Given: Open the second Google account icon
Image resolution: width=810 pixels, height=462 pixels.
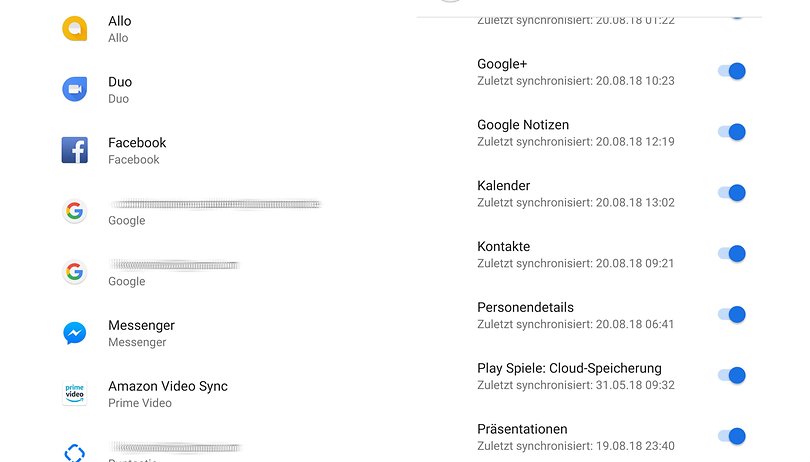Looking at the screenshot, I should (x=75, y=272).
